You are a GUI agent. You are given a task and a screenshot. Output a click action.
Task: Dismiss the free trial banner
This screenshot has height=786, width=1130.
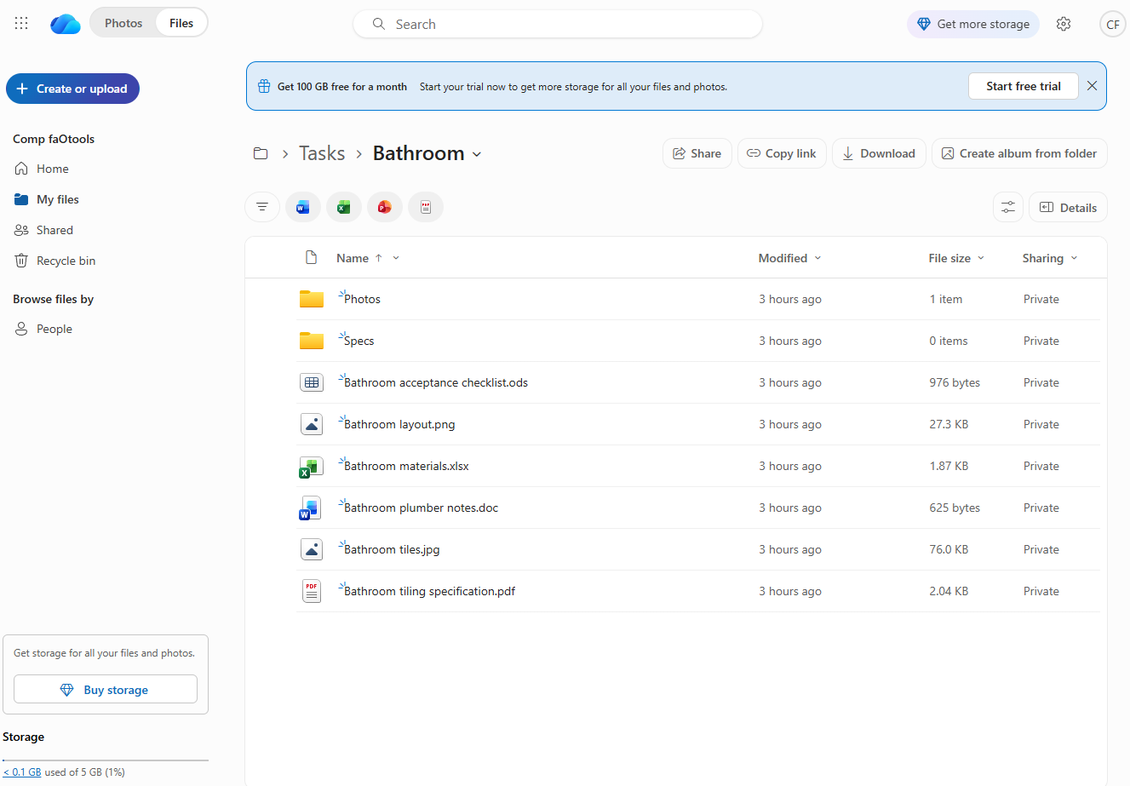coord(1092,86)
